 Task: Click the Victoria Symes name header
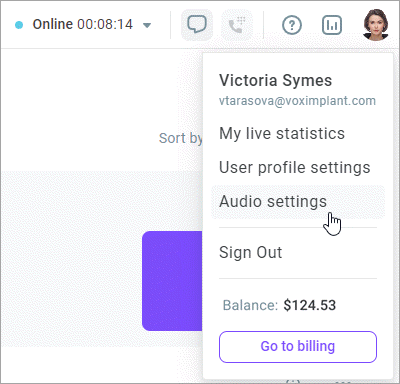point(275,80)
